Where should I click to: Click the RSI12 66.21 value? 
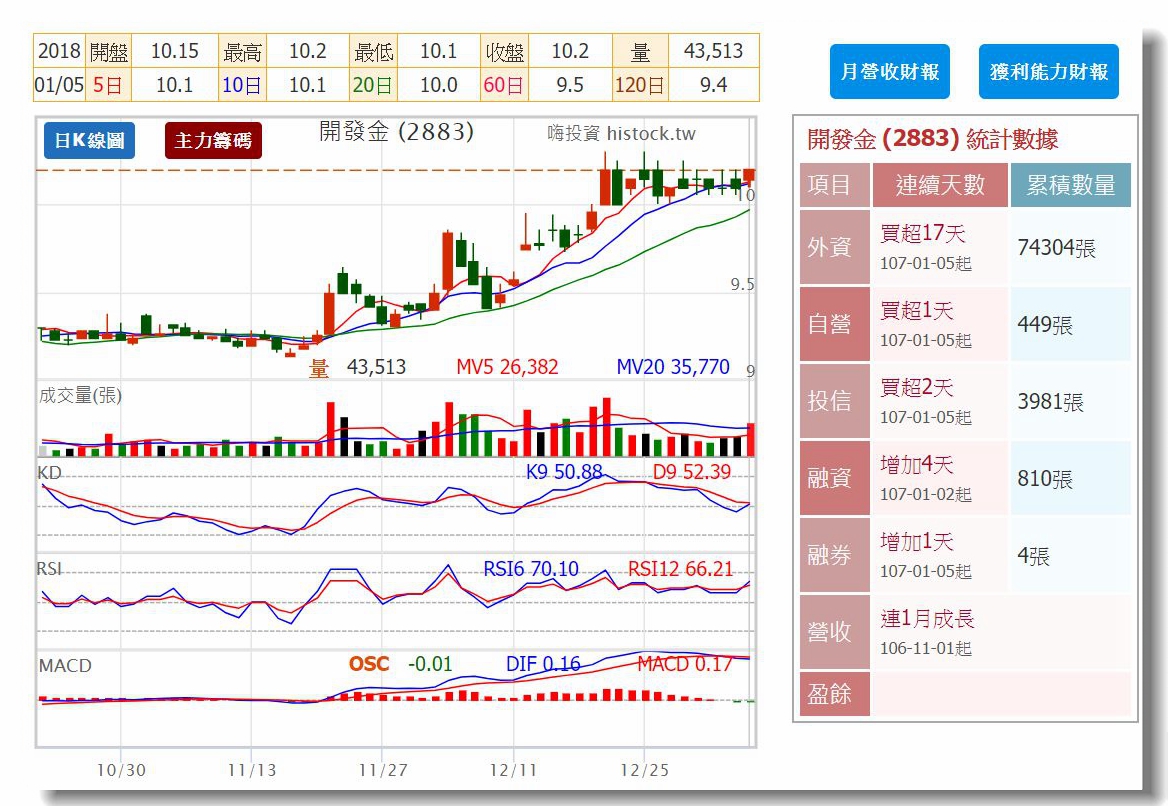(681, 569)
